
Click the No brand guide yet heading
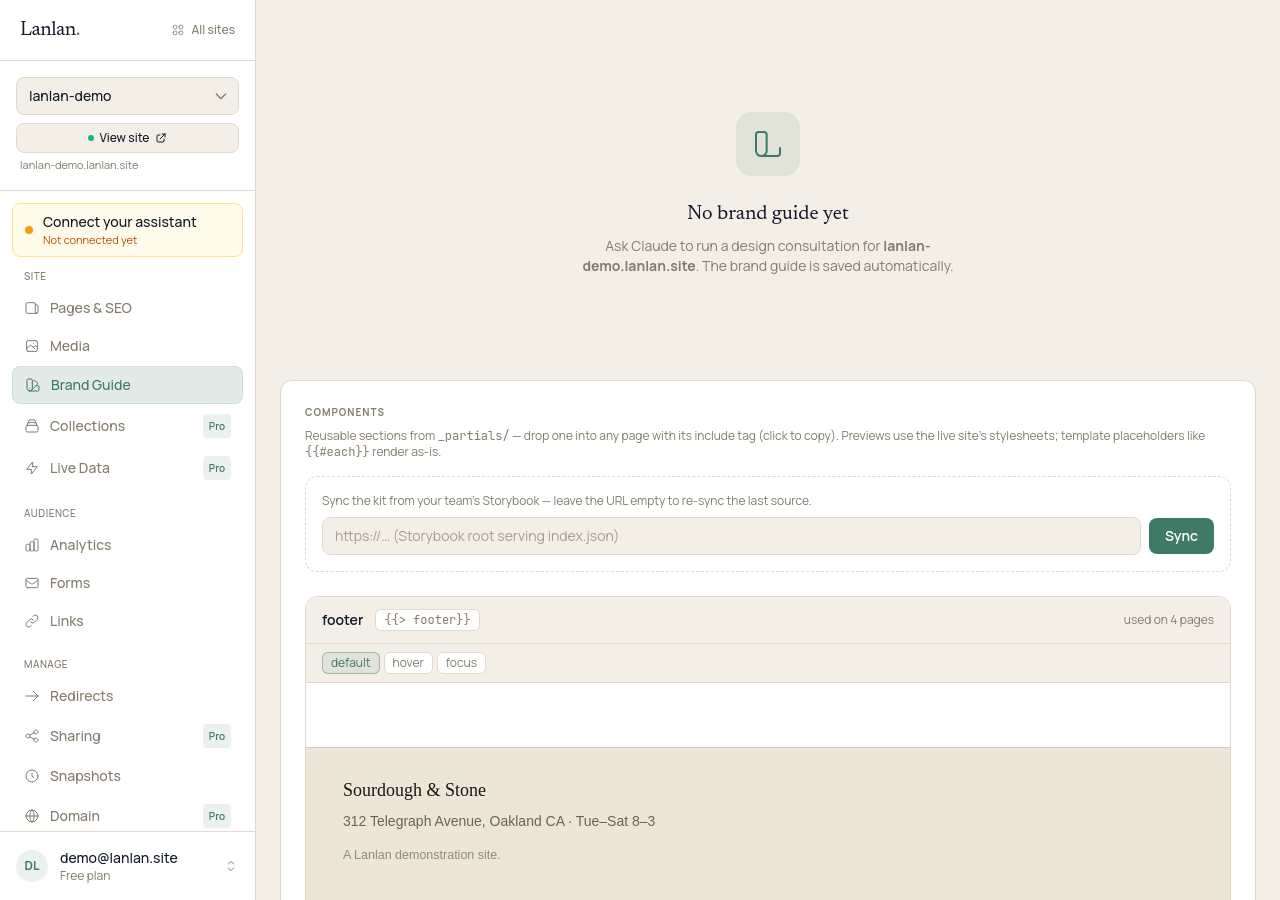tap(768, 213)
